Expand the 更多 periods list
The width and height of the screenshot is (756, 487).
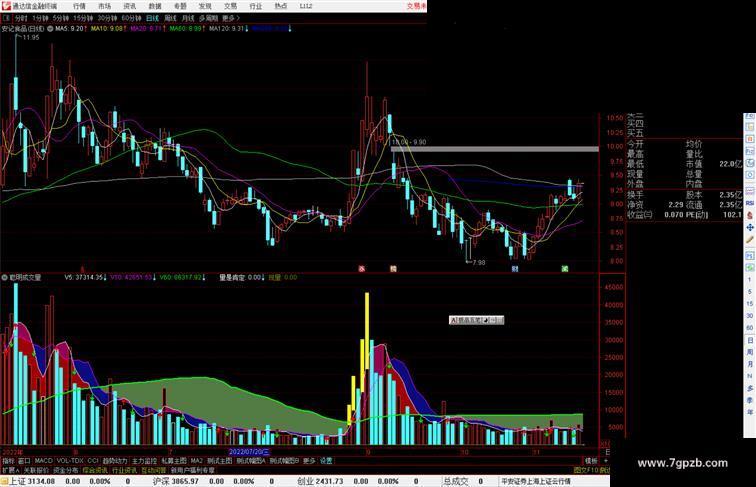coord(231,18)
